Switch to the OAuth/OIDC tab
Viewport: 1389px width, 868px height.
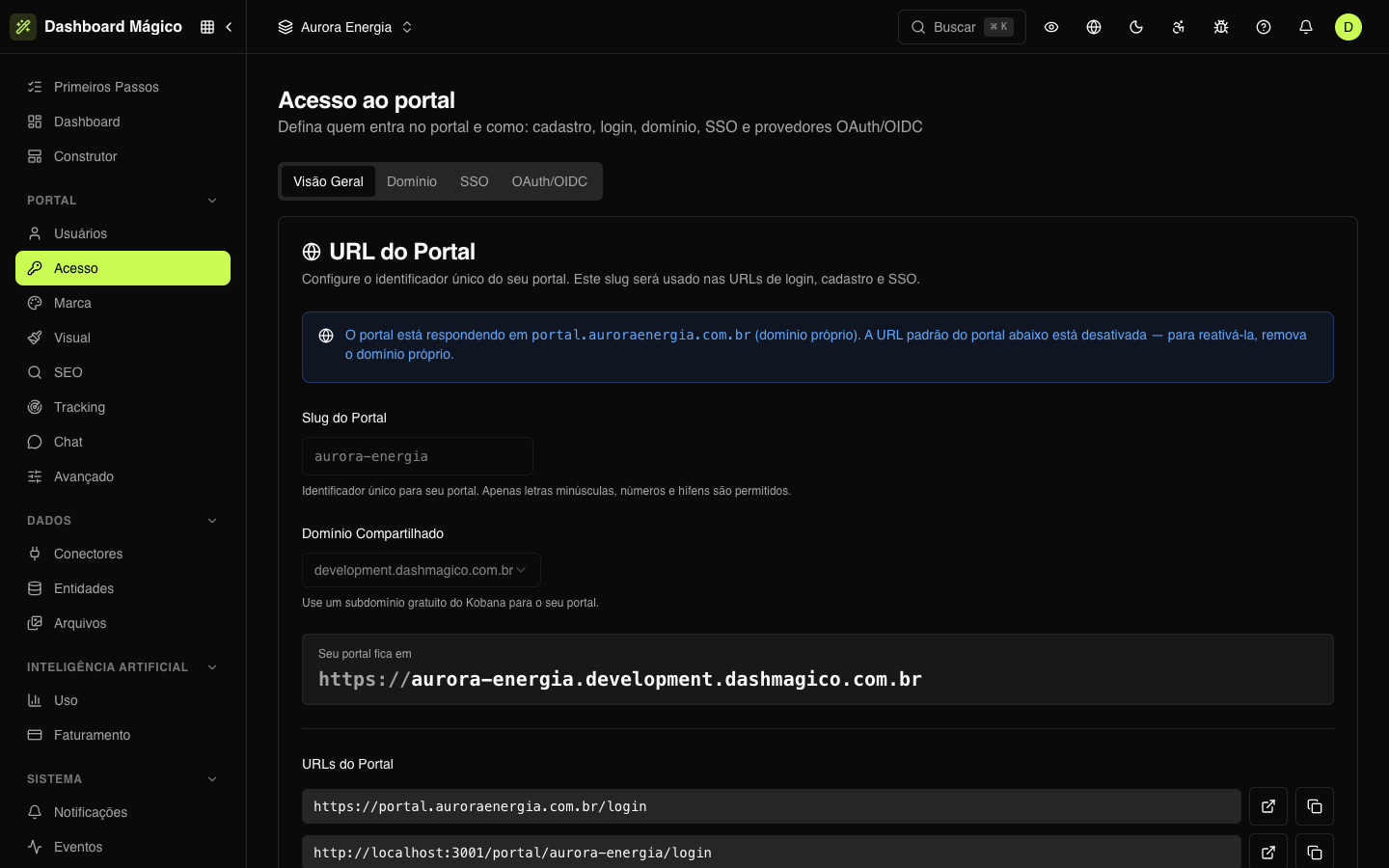[x=550, y=181]
